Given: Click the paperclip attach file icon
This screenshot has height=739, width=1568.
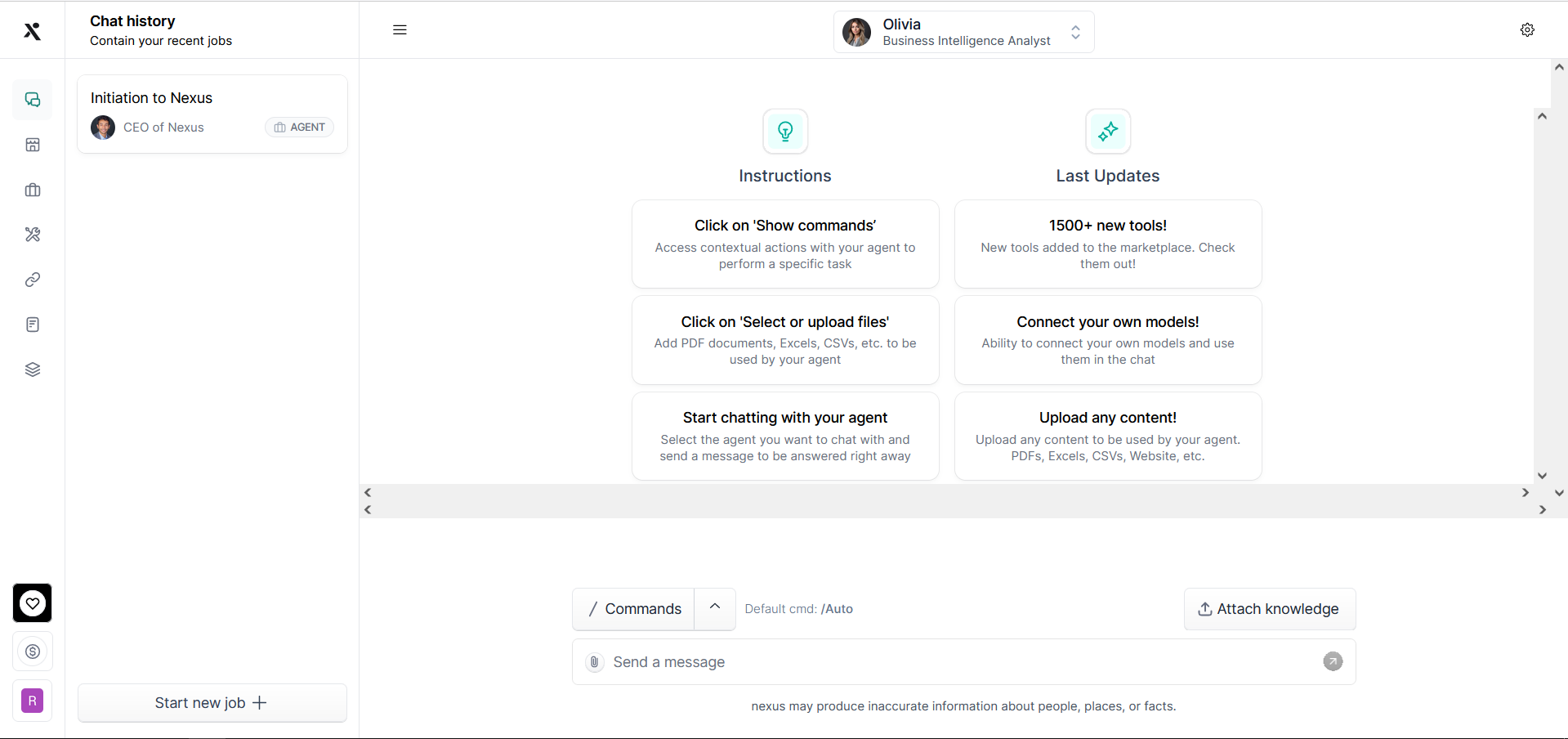Looking at the screenshot, I should [x=595, y=662].
